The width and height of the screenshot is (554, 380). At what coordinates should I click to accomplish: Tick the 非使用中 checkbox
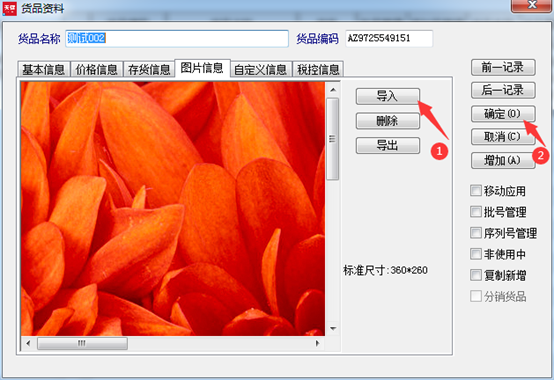pyautogui.click(x=476, y=254)
